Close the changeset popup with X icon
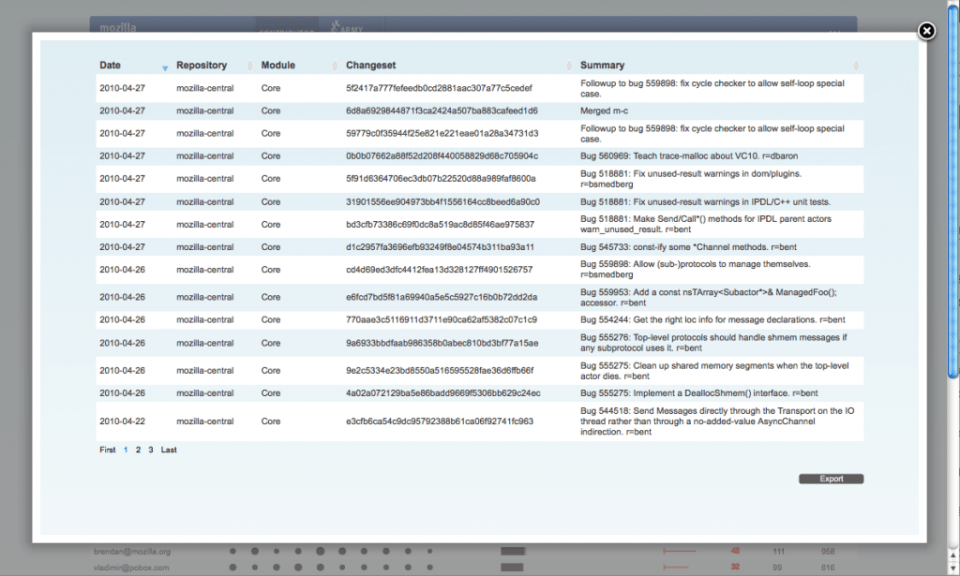This screenshot has width=960, height=576. (x=927, y=31)
